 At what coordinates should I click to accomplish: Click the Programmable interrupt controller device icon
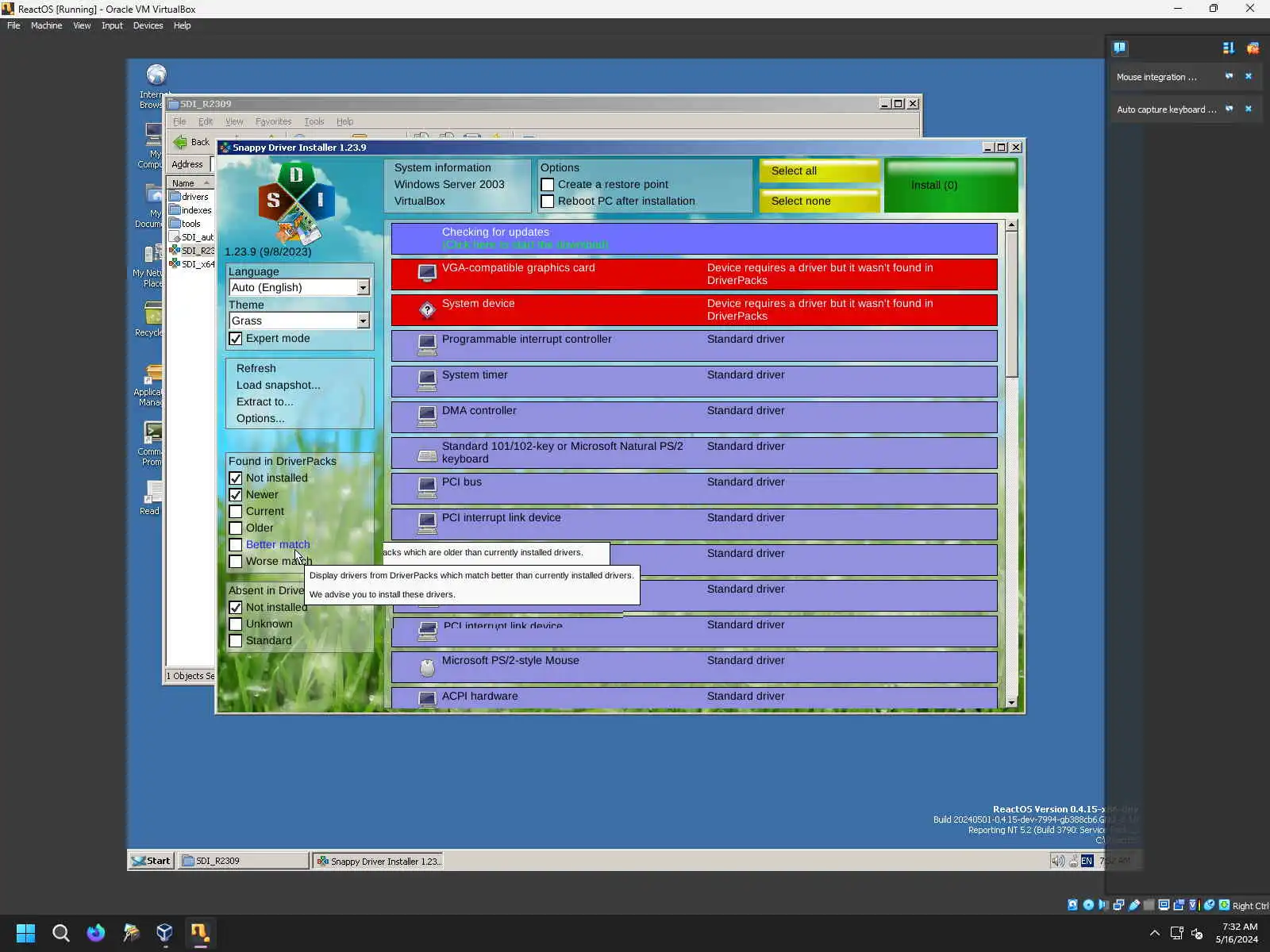427,345
